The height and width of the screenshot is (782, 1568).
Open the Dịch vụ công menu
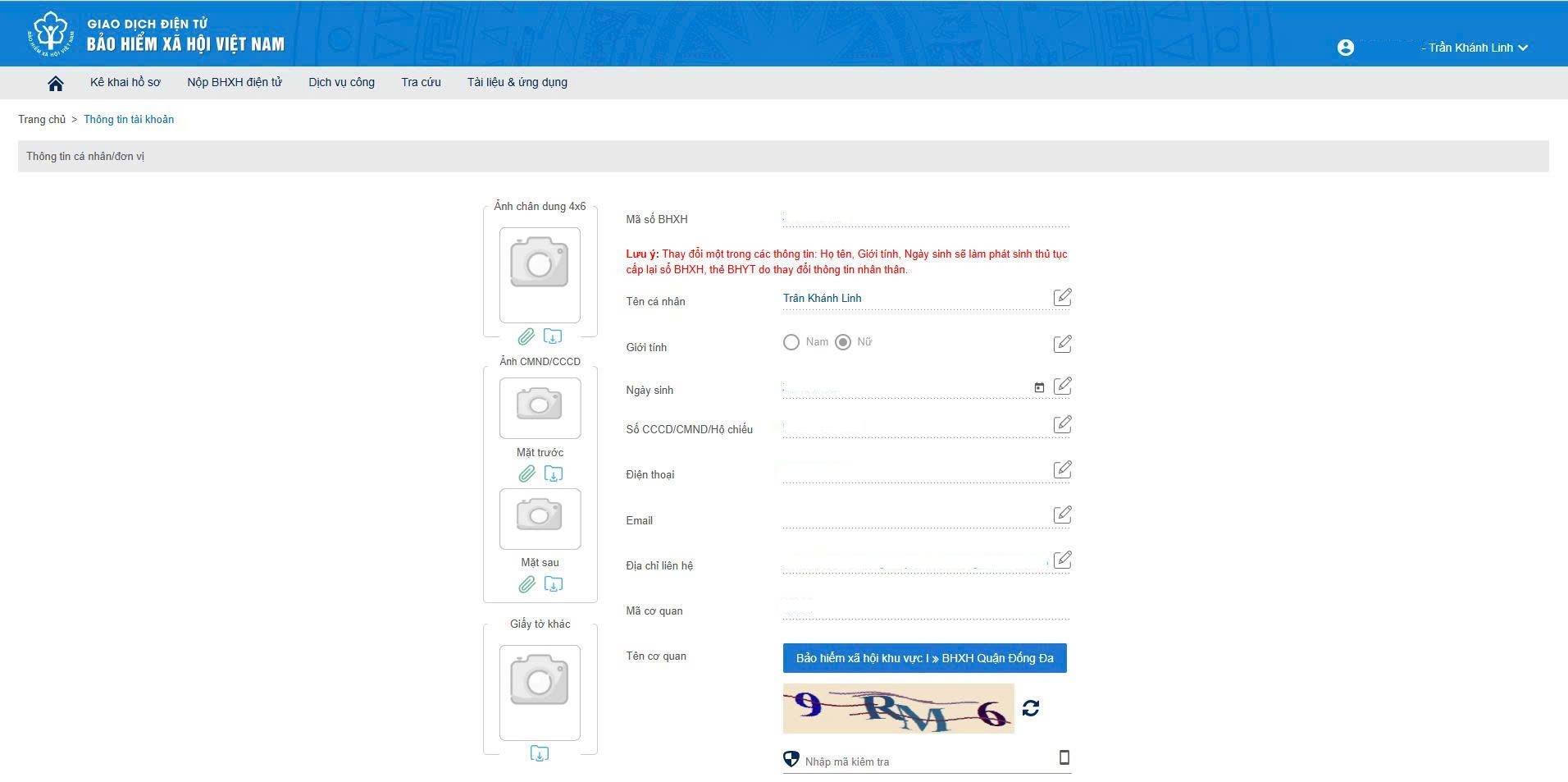pyautogui.click(x=341, y=82)
